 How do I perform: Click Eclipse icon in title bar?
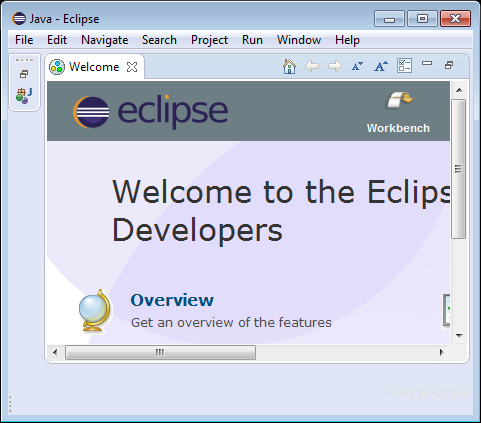19,19
